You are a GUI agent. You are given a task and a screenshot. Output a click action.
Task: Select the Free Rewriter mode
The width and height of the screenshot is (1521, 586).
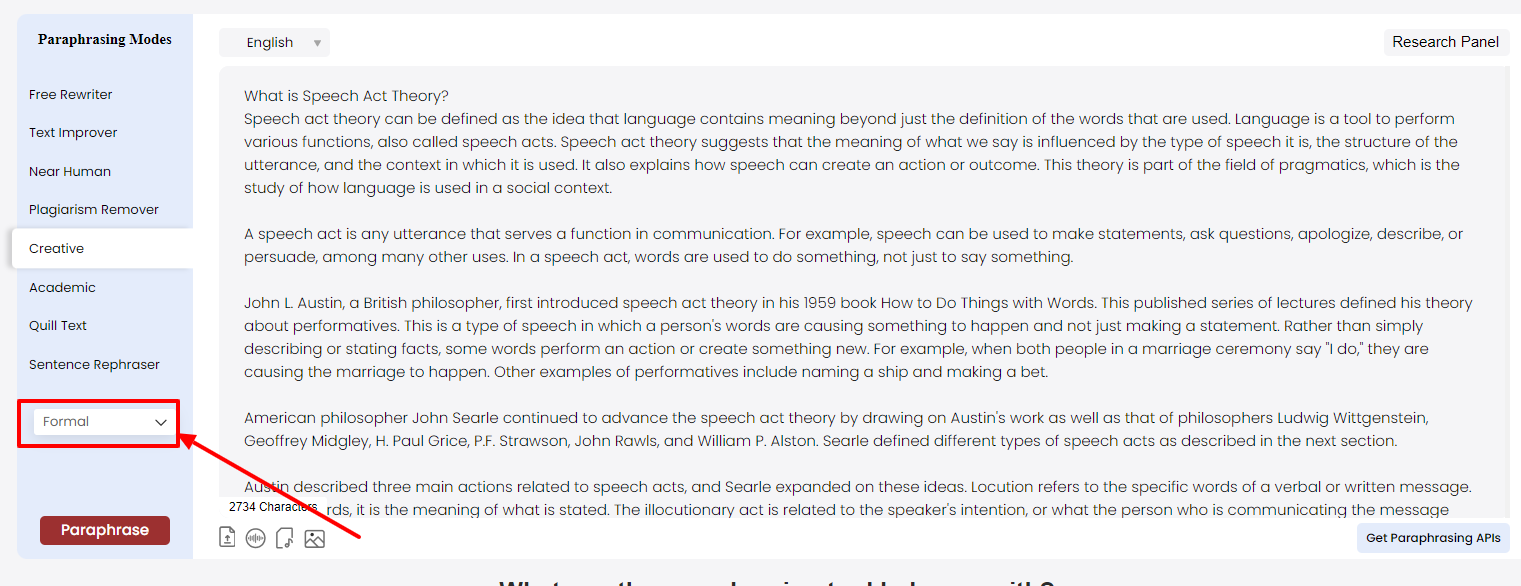(71, 95)
